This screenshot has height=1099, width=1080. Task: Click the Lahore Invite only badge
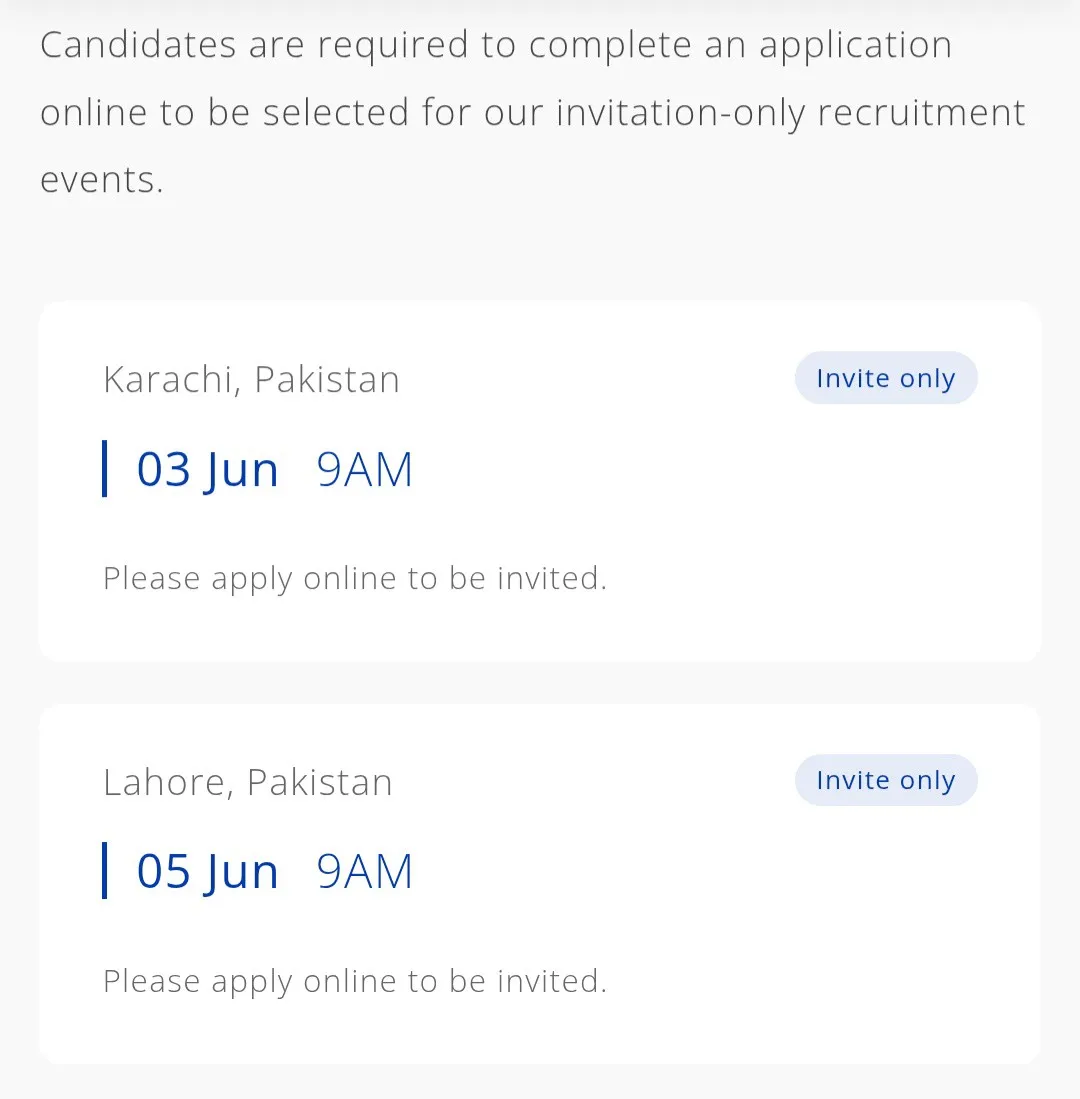pyautogui.click(x=886, y=780)
